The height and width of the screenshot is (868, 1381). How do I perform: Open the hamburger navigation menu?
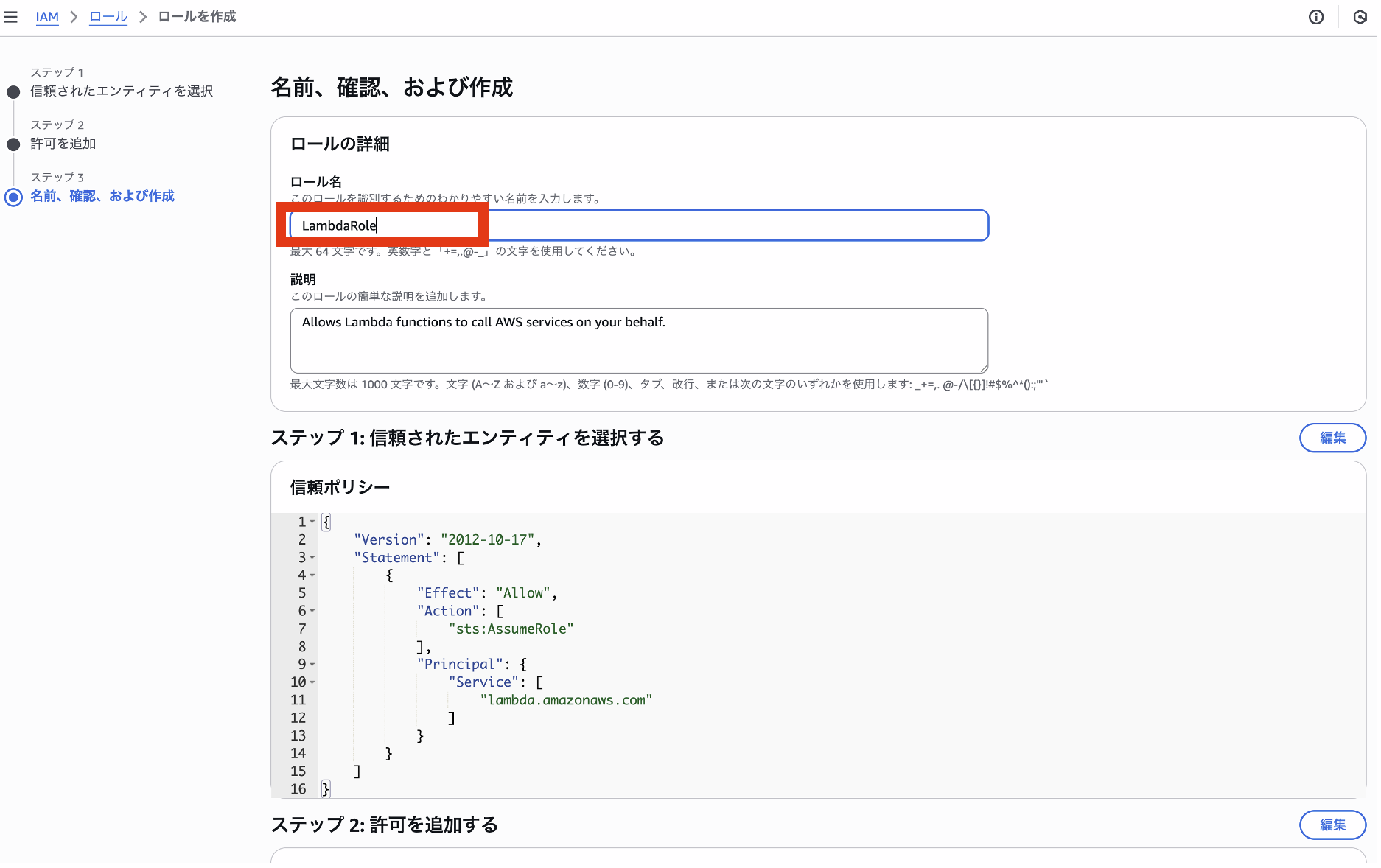pyautogui.click(x=11, y=17)
